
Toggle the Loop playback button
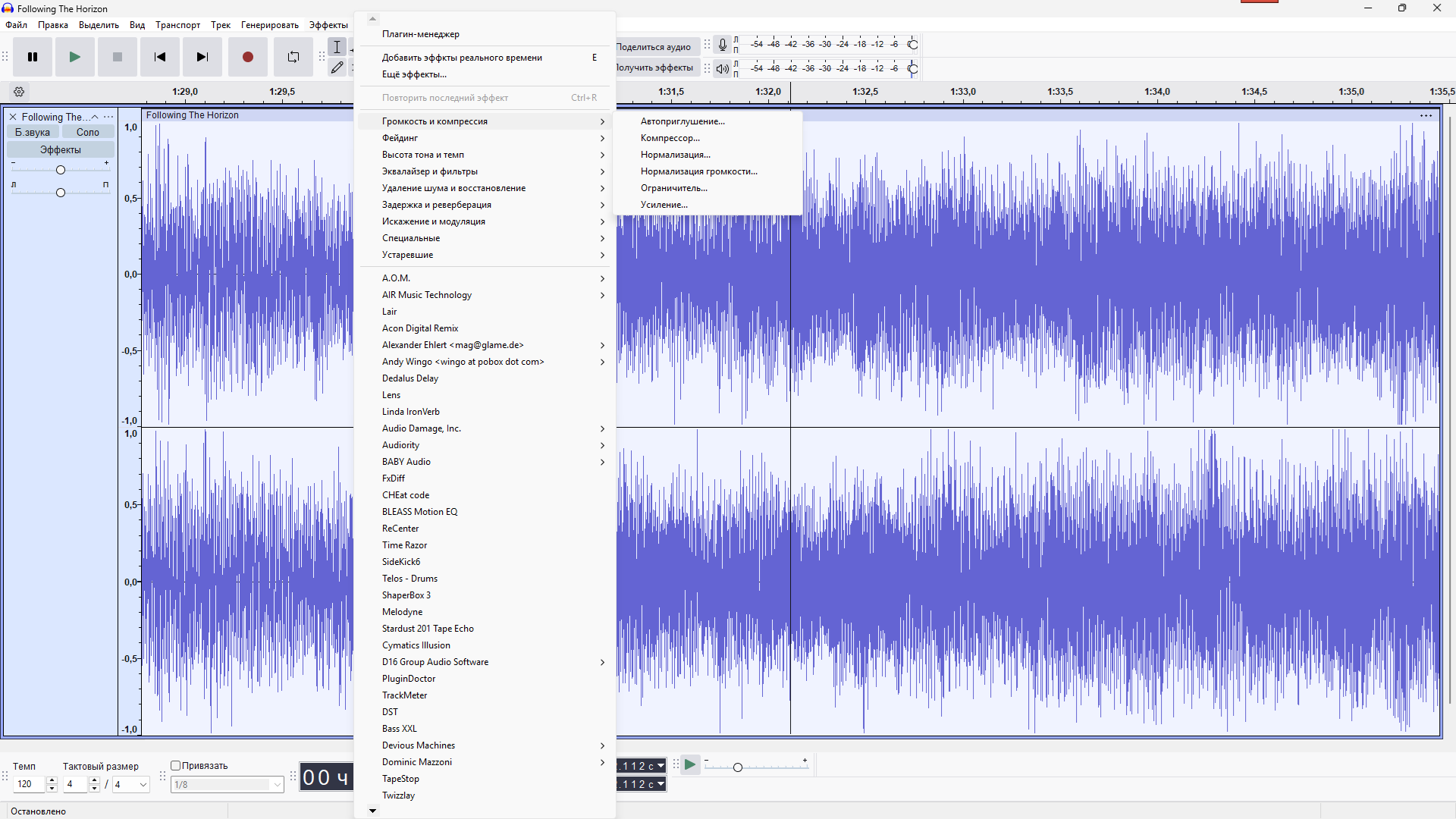point(293,57)
